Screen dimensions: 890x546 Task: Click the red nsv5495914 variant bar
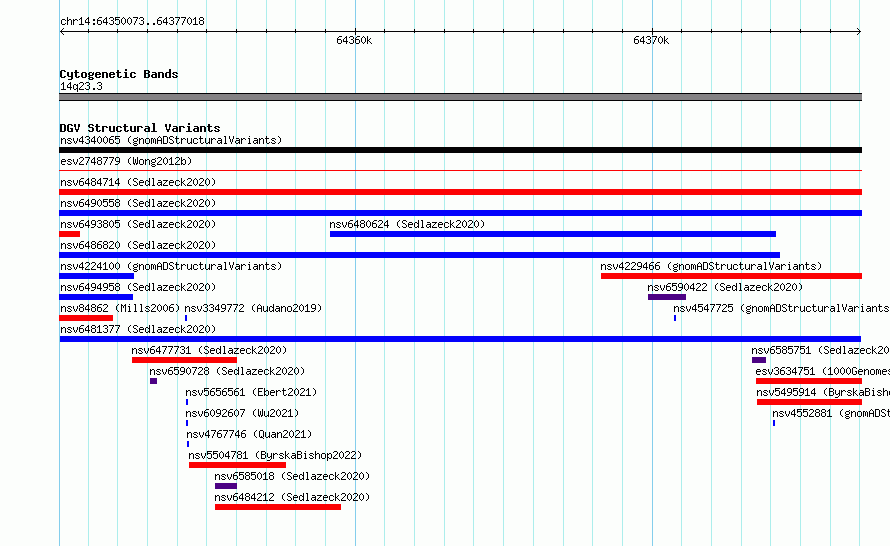click(809, 402)
